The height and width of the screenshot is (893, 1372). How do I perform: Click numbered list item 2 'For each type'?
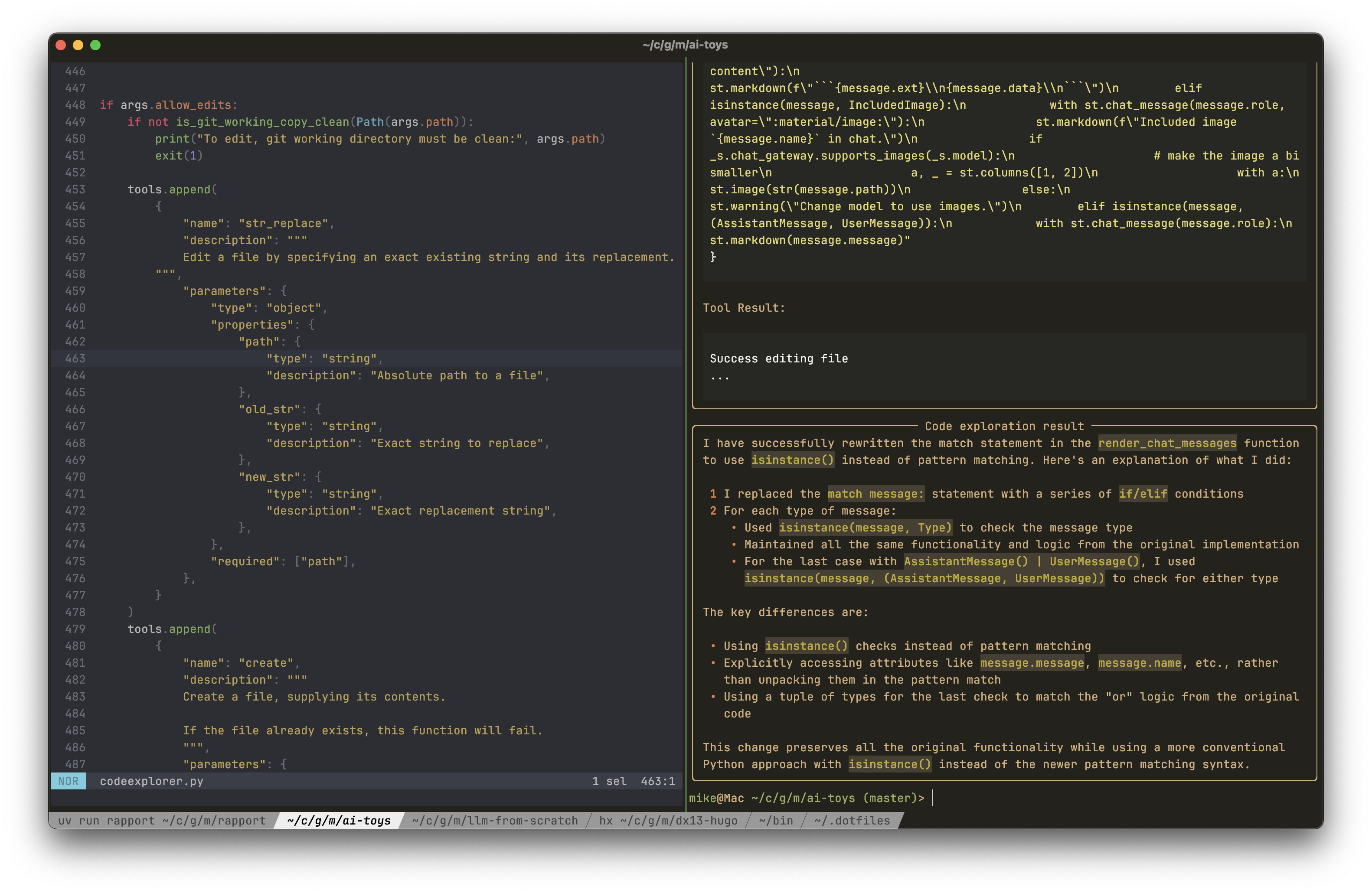[x=803, y=511]
